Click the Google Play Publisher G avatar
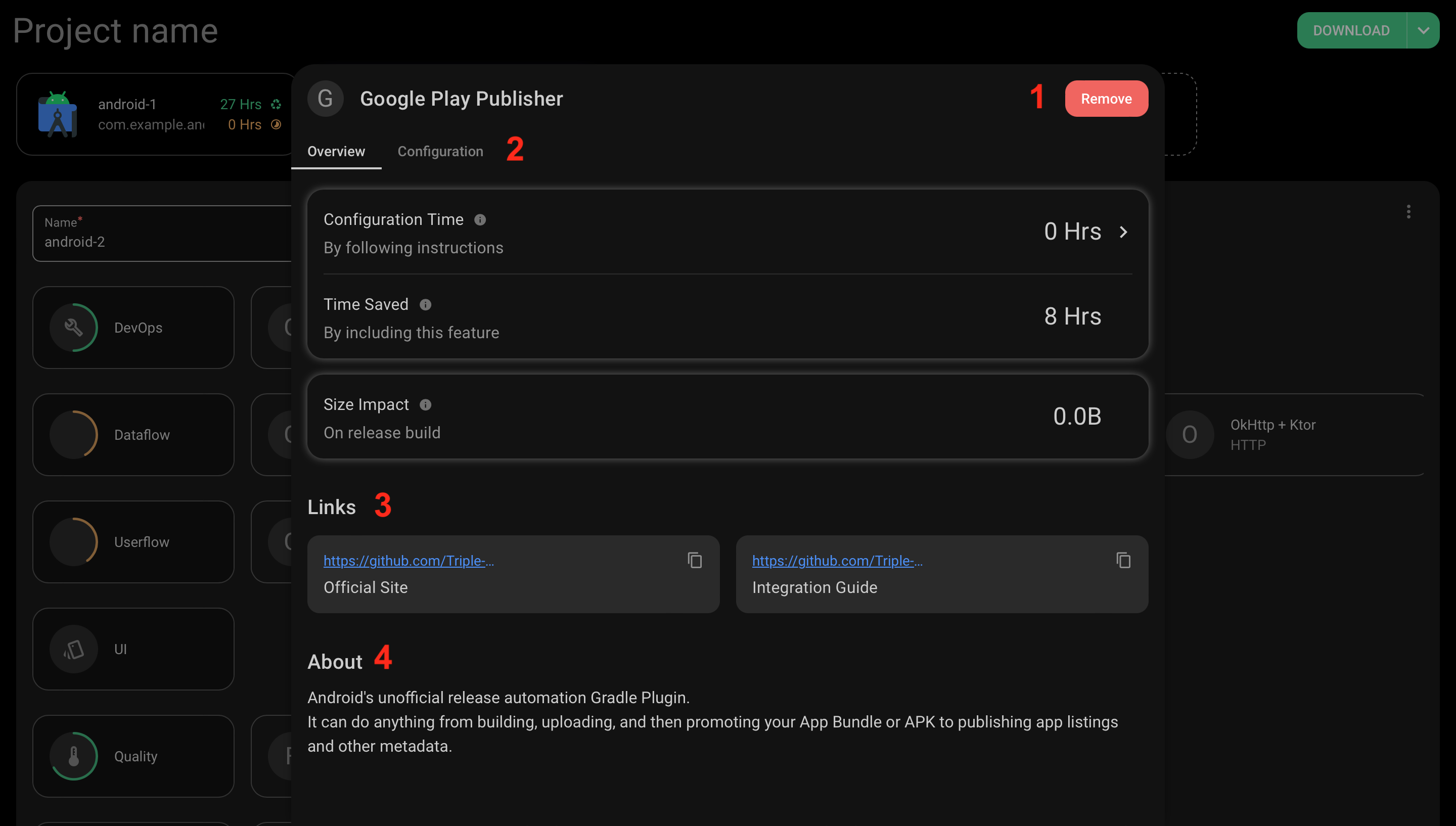Image resolution: width=1456 pixels, height=826 pixels. [x=325, y=99]
